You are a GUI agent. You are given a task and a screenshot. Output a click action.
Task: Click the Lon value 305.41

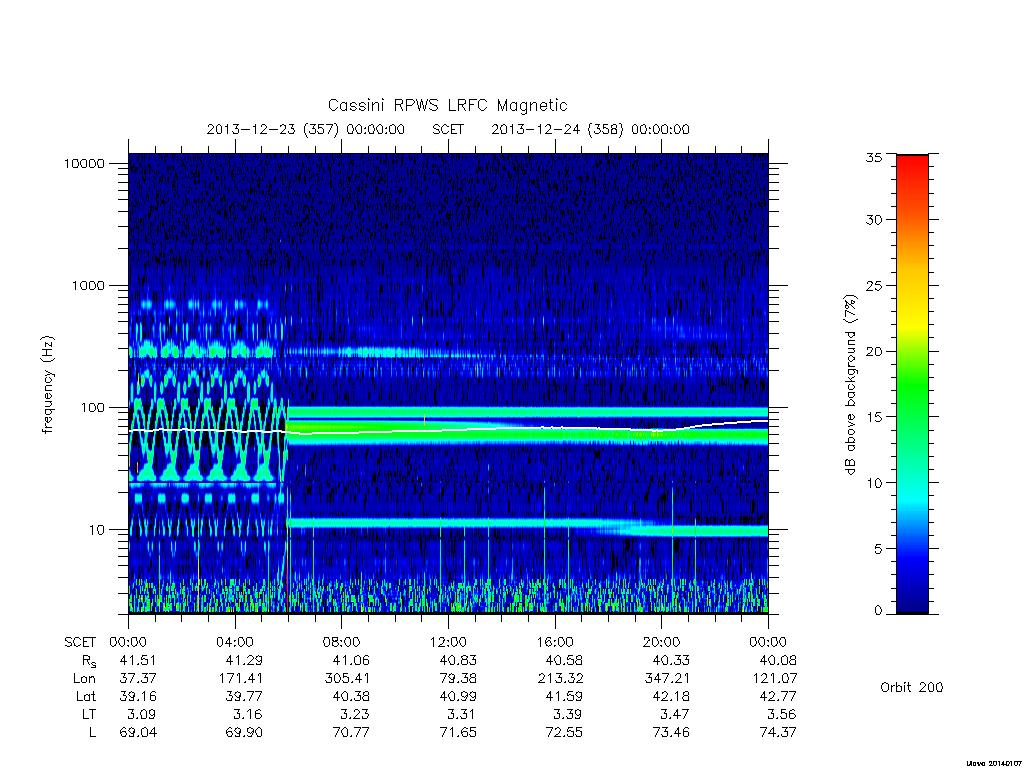point(347,679)
